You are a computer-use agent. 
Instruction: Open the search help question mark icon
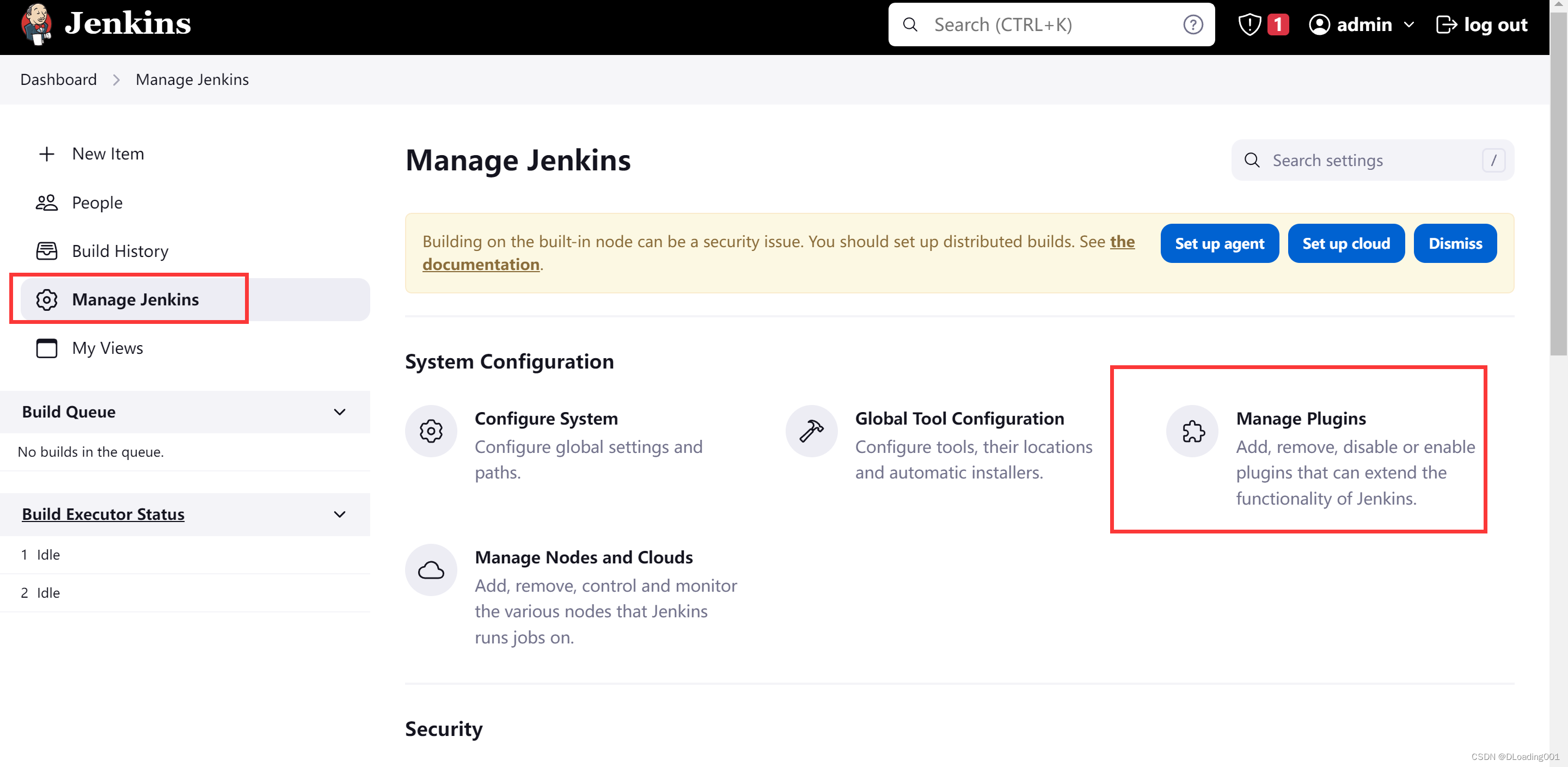tap(1193, 24)
